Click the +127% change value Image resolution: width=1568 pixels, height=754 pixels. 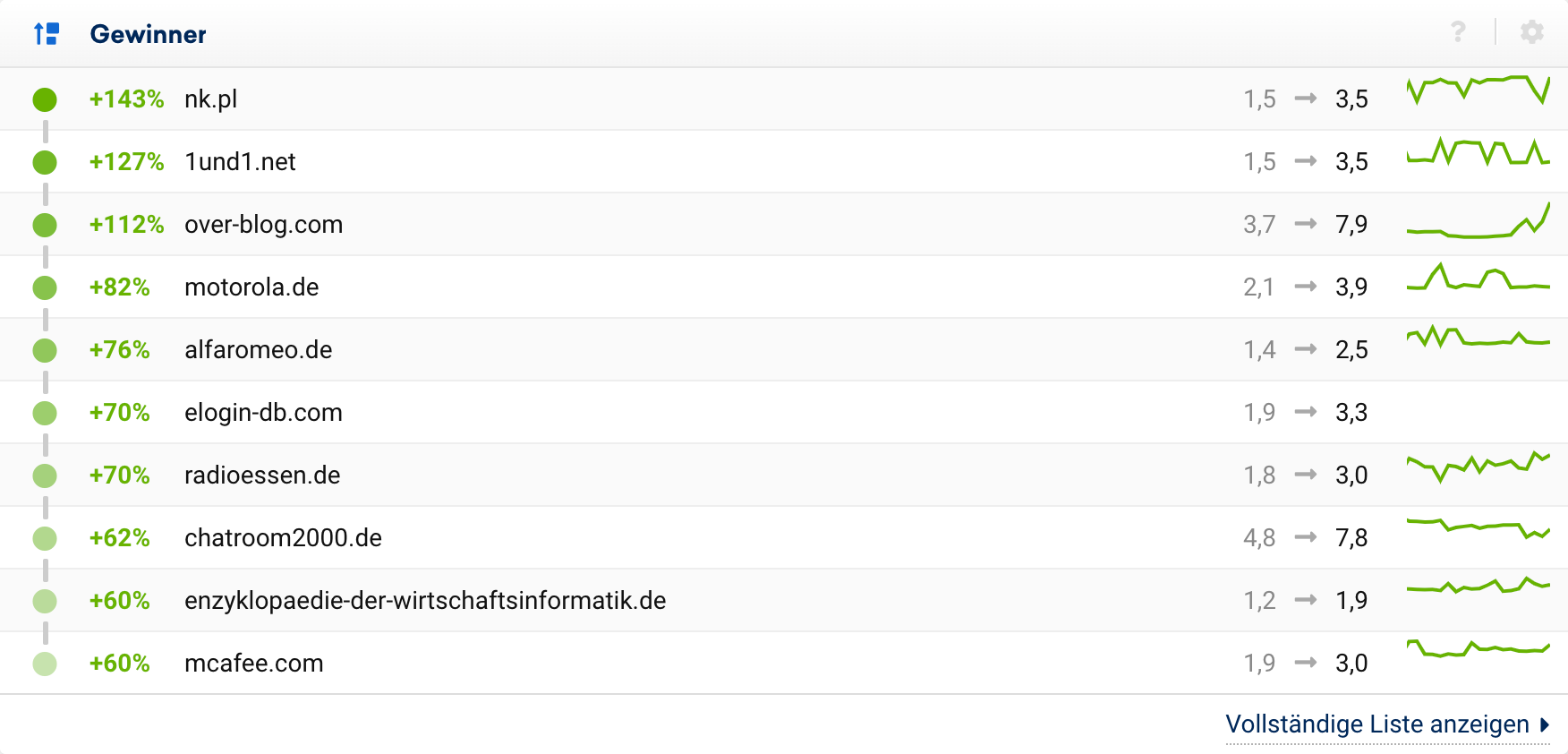click(126, 161)
